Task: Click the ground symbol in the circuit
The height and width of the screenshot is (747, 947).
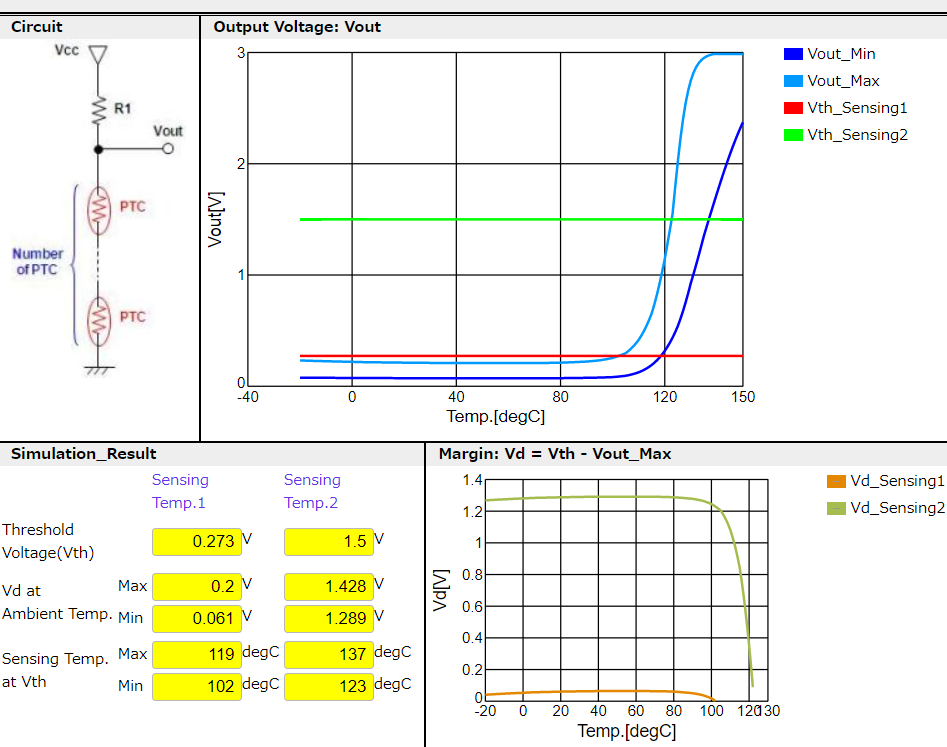Action: tap(98, 367)
